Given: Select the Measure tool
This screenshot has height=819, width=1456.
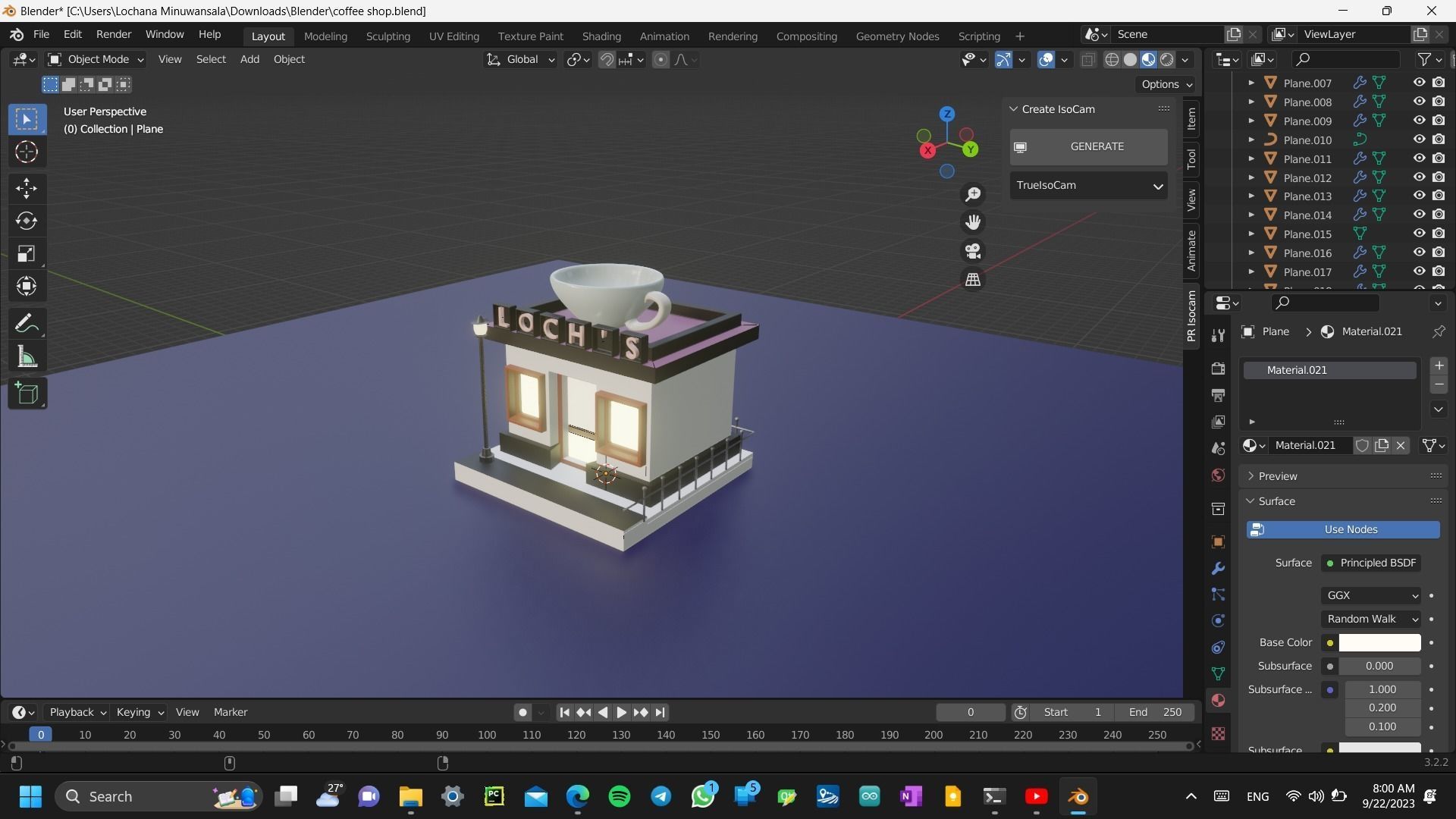Looking at the screenshot, I should pos(27,356).
